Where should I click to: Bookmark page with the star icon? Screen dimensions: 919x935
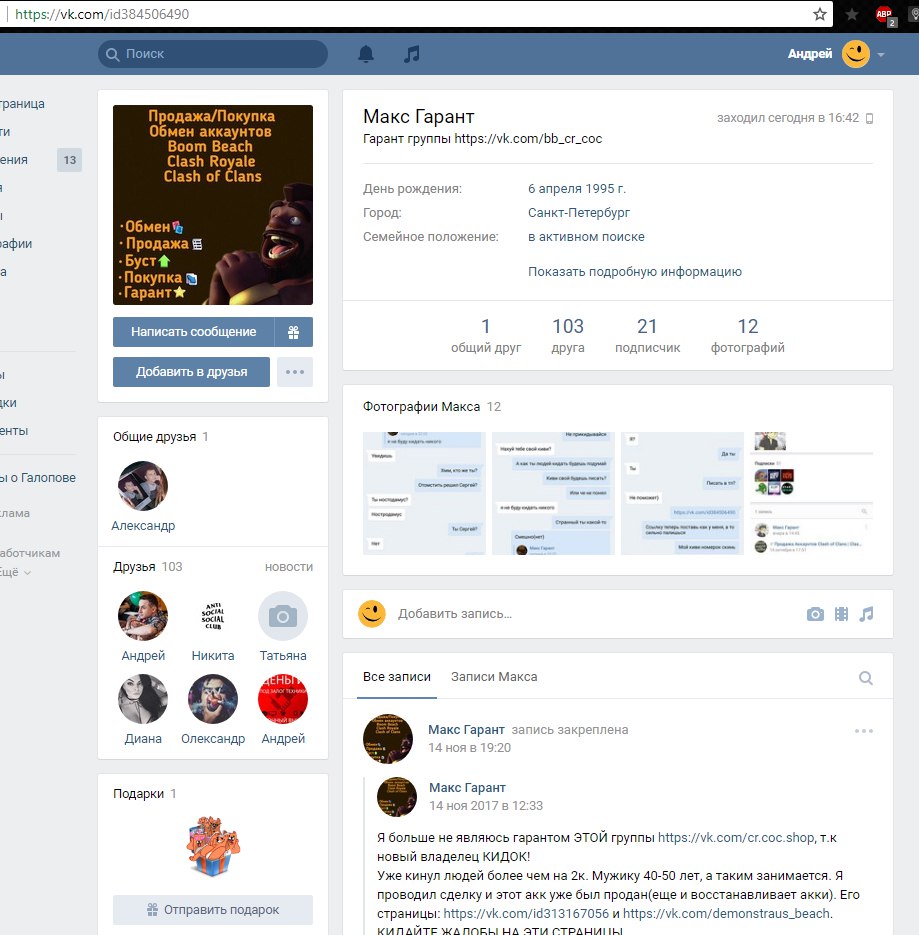820,14
